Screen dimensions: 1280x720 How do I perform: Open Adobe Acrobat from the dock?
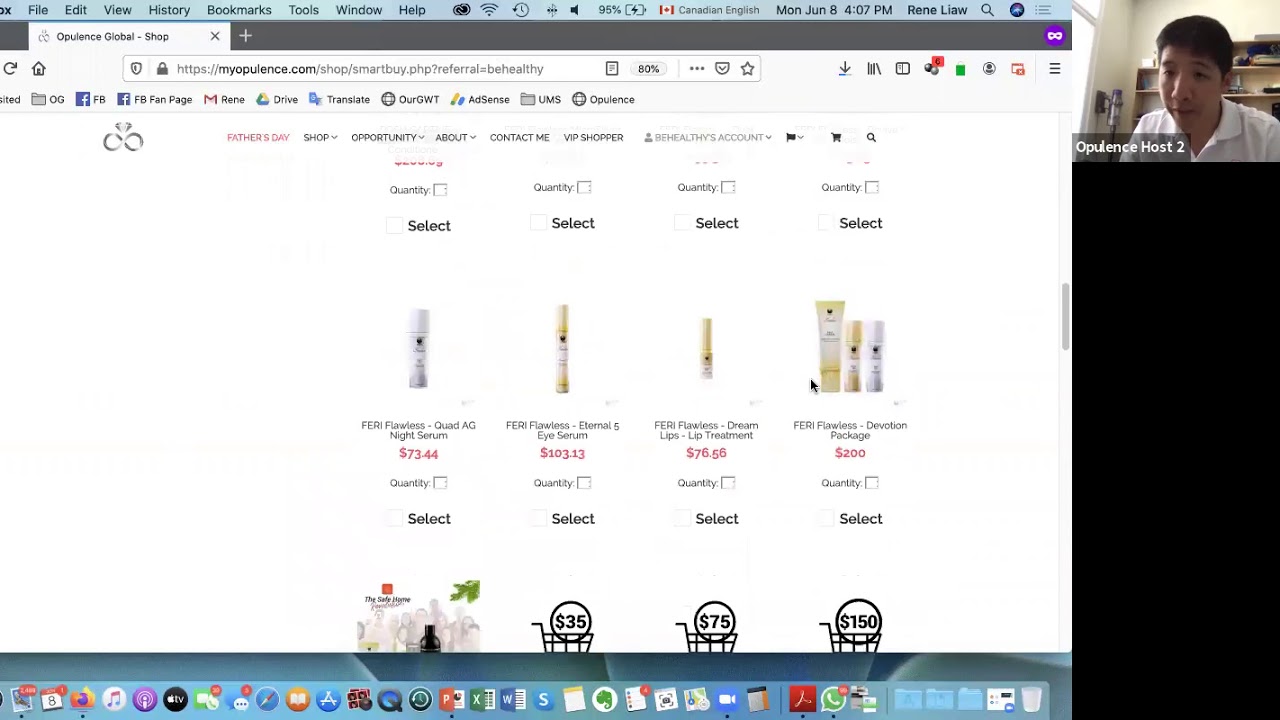point(801,700)
